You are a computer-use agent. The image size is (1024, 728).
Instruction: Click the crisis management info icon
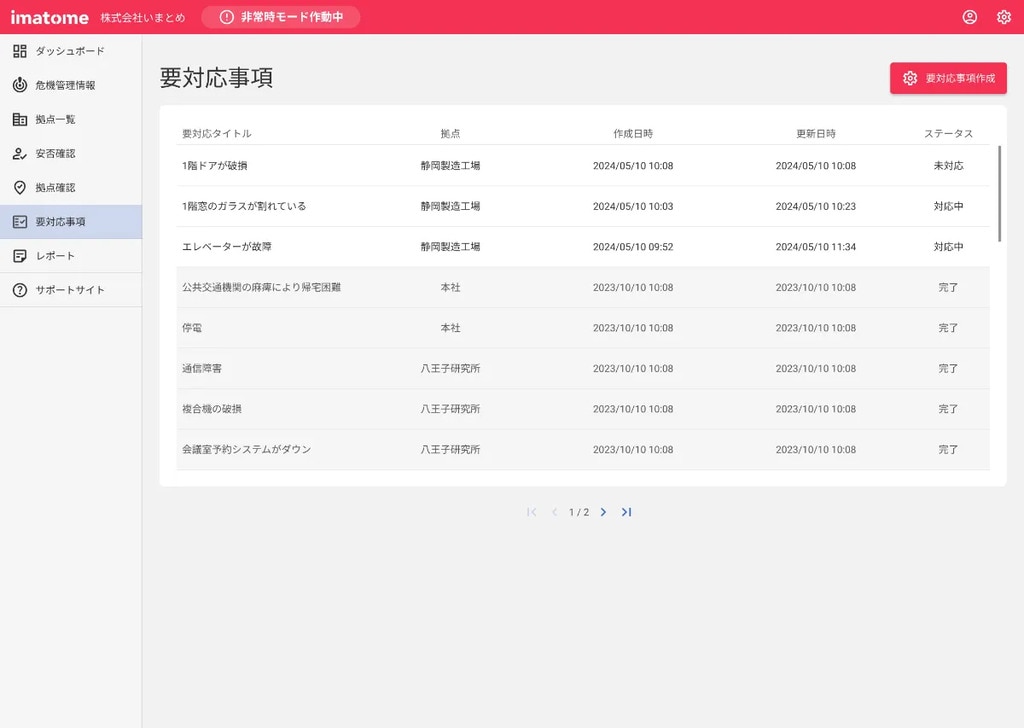pos(20,85)
